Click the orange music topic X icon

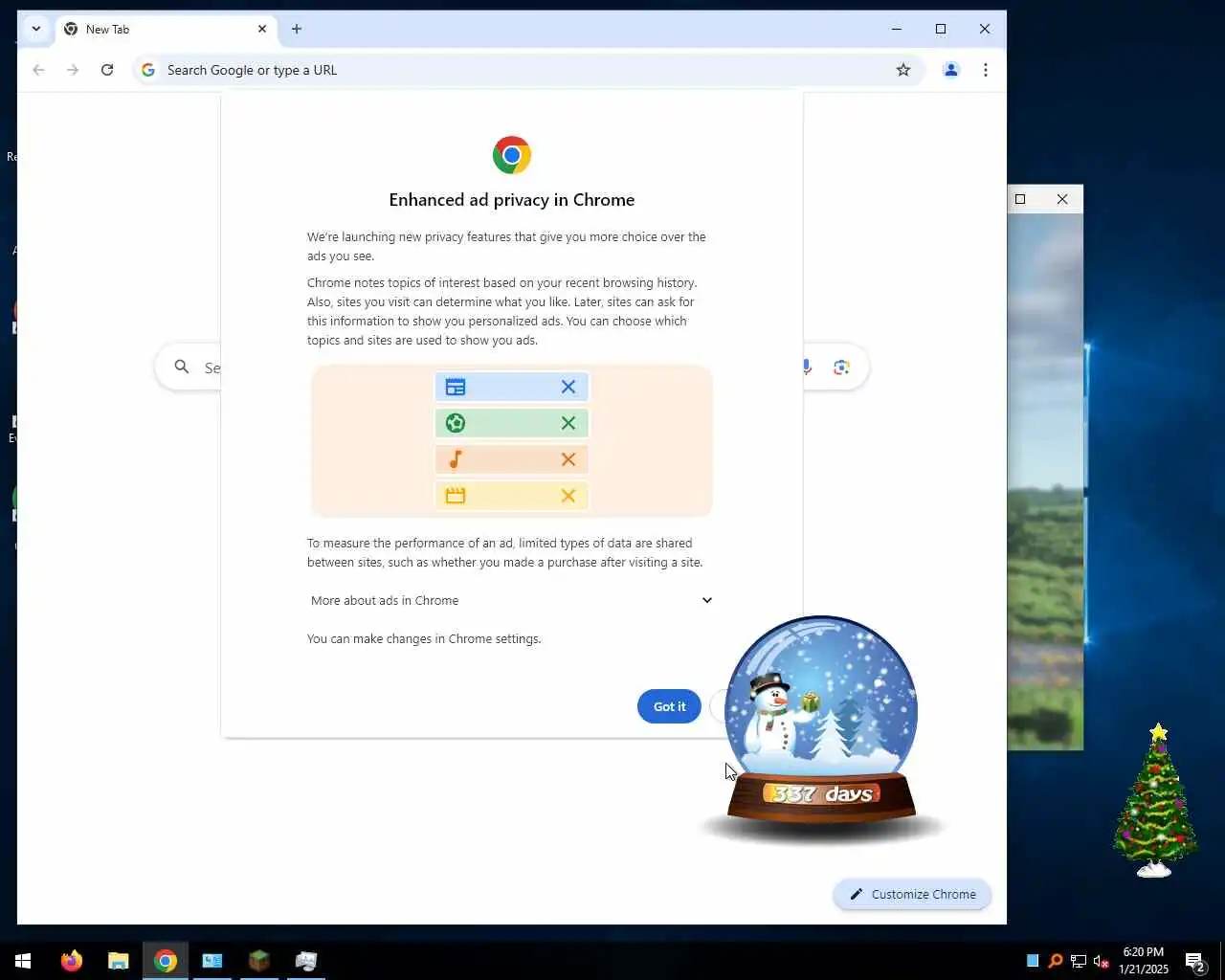(x=568, y=459)
